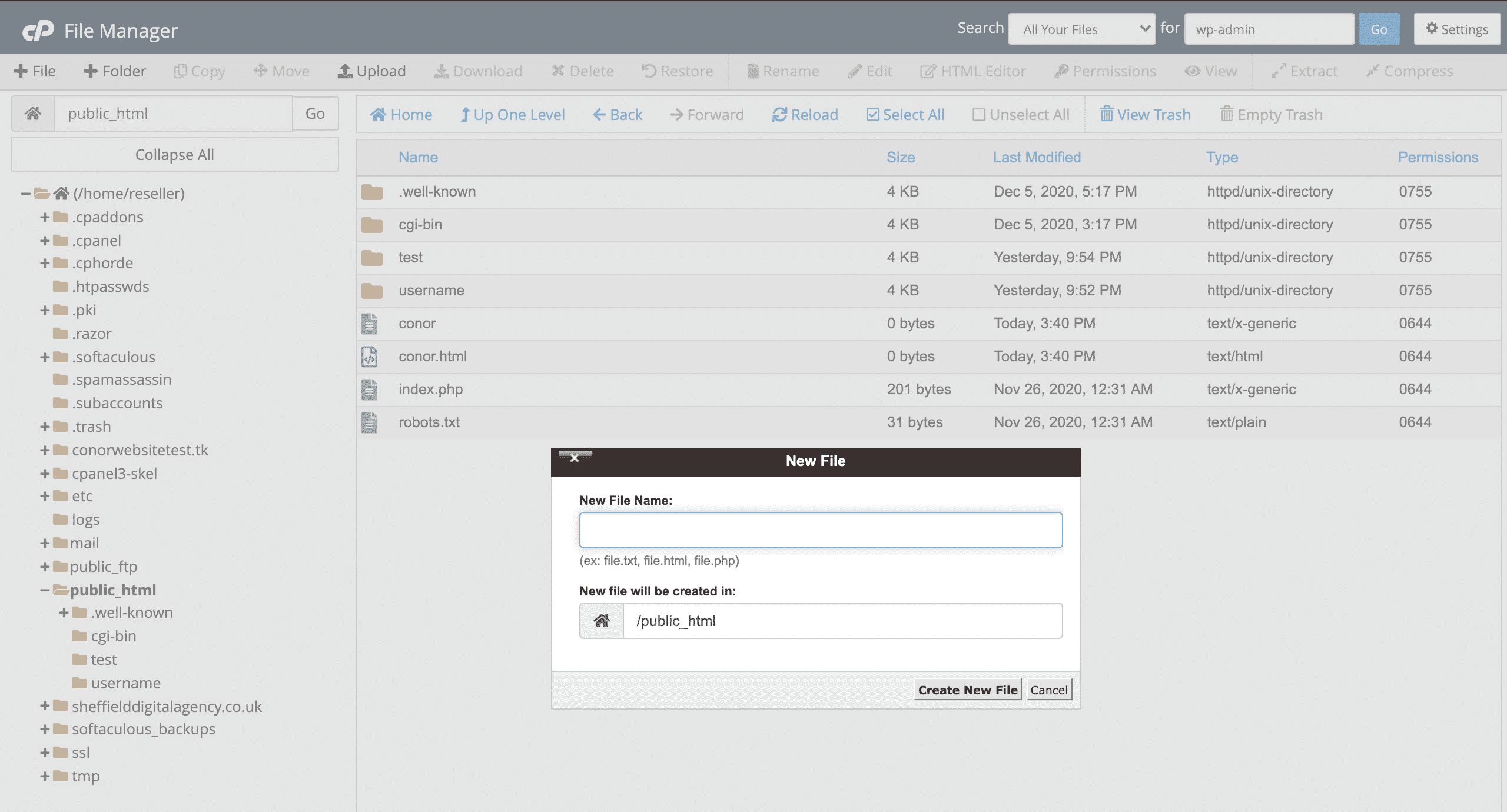The height and width of the screenshot is (812, 1507).
Task: Click the Create New File button
Action: tap(968, 690)
